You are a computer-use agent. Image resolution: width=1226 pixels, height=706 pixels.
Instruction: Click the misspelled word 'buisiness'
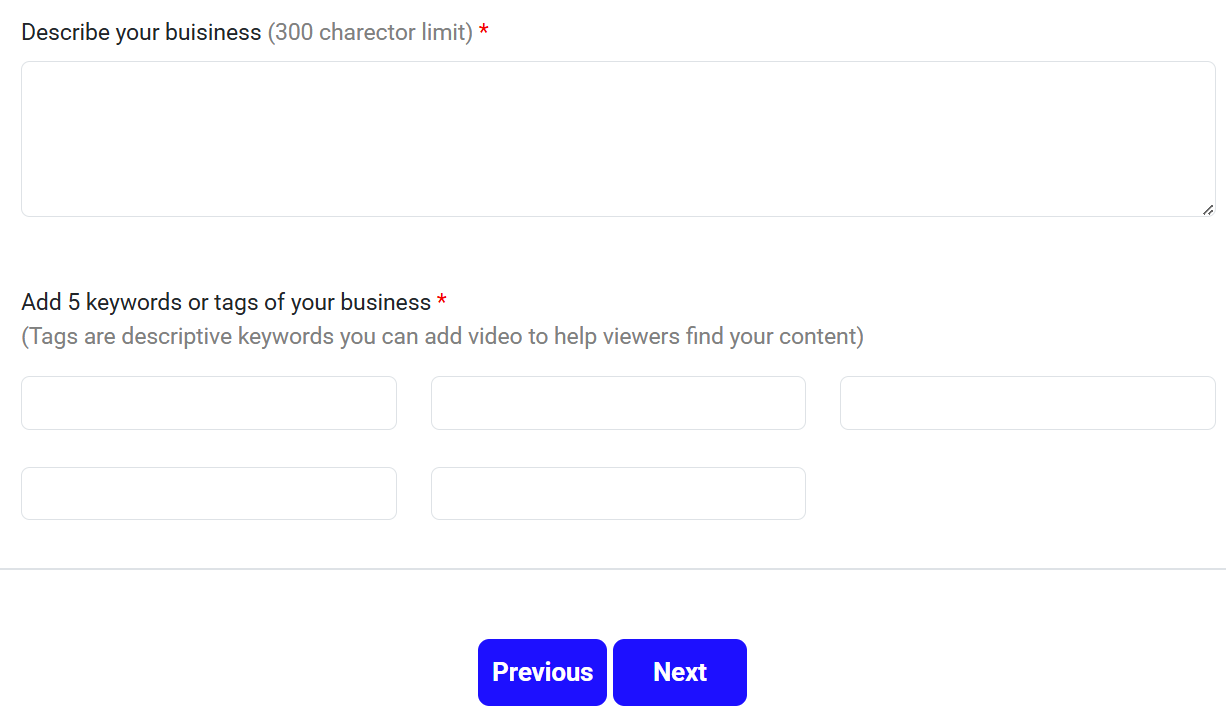click(x=215, y=33)
